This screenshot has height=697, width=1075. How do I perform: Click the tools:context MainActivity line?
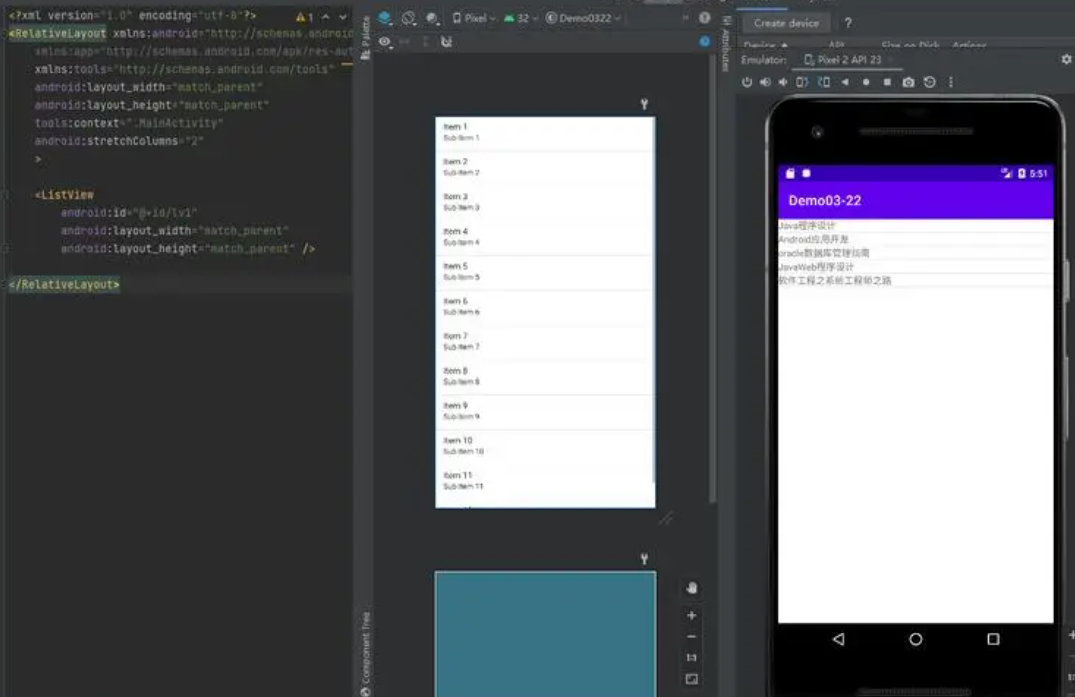tap(129, 123)
